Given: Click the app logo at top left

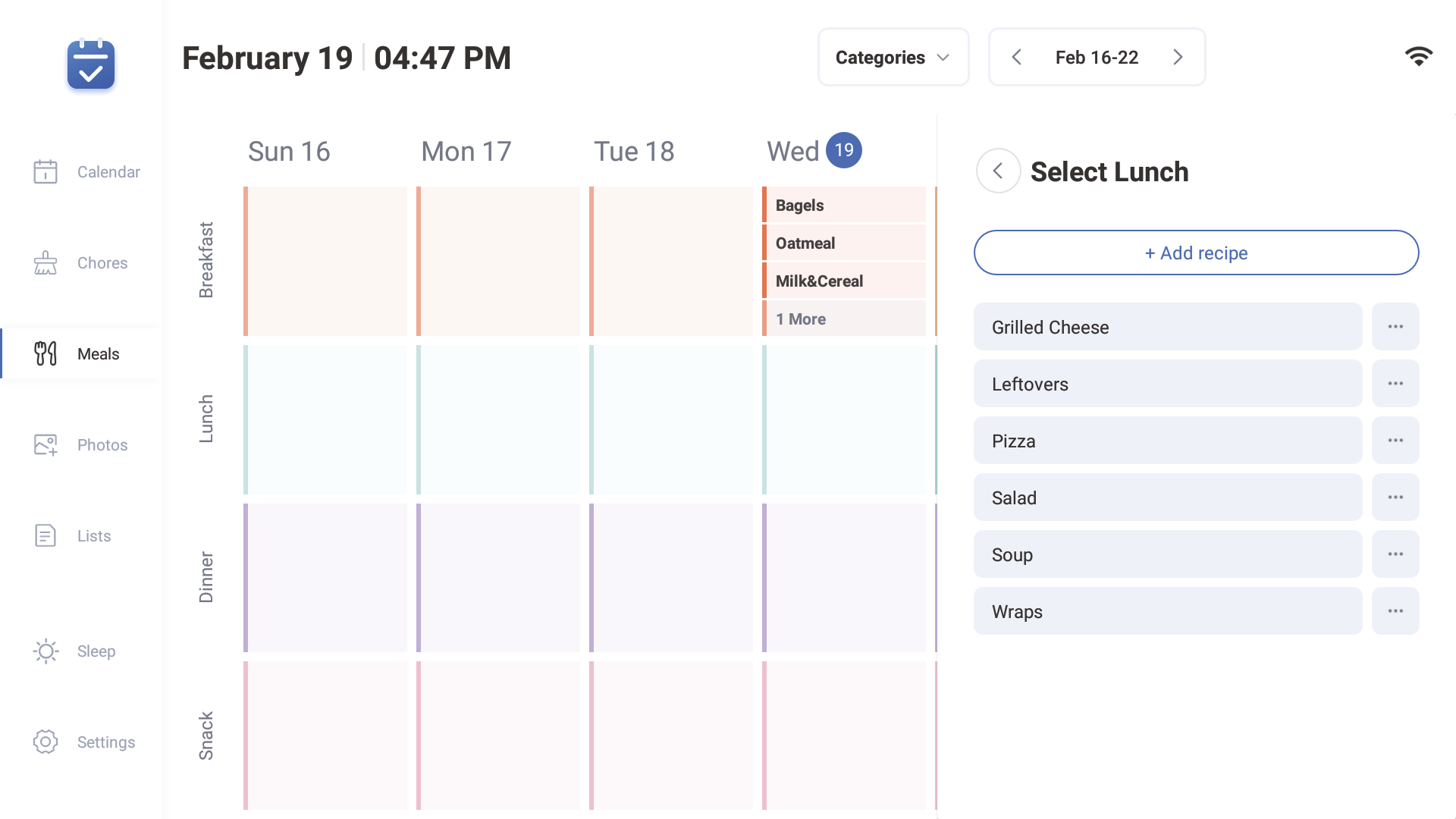Looking at the screenshot, I should (90, 65).
